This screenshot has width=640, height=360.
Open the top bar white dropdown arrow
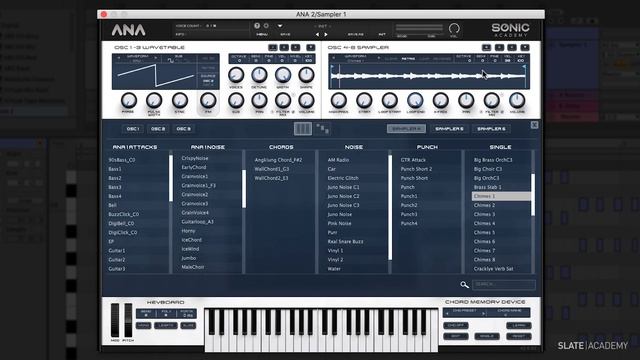click(280, 26)
